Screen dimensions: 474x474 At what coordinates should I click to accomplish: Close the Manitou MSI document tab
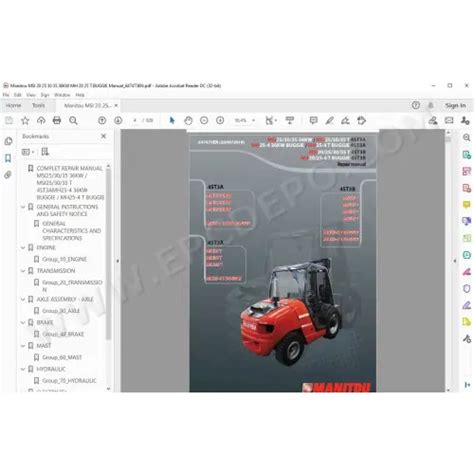116,105
